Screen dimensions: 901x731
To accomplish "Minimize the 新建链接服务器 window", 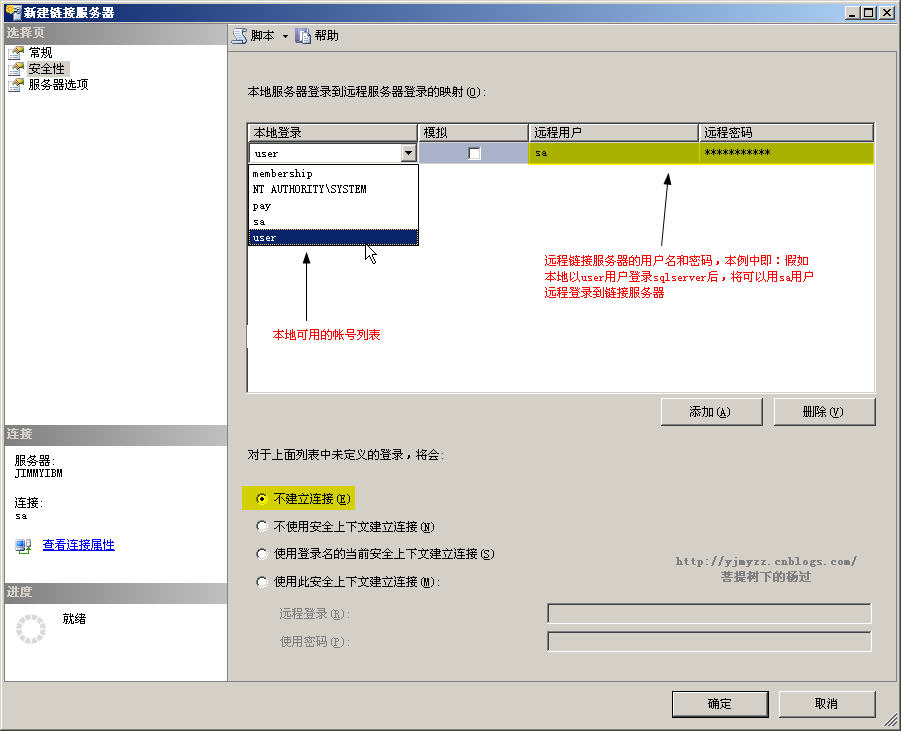I will (x=853, y=12).
